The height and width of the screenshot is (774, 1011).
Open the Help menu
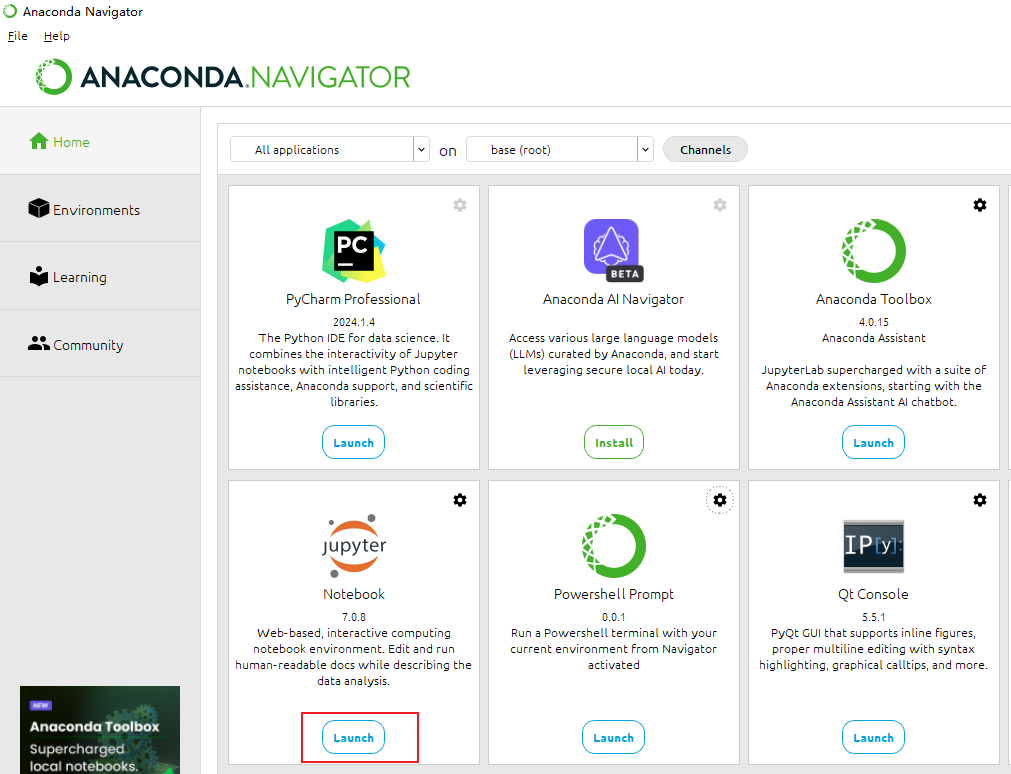pos(57,36)
